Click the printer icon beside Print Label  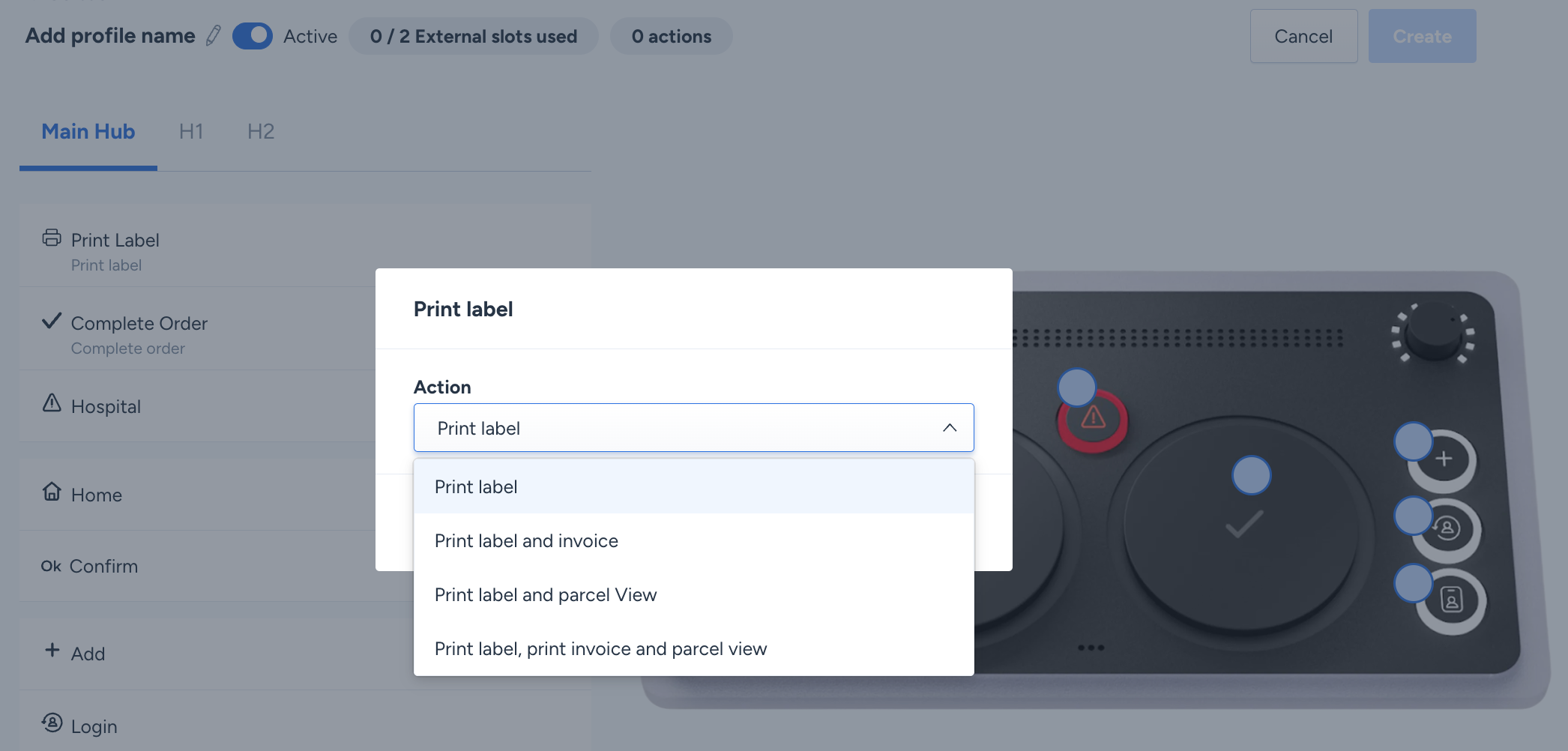coord(52,238)
